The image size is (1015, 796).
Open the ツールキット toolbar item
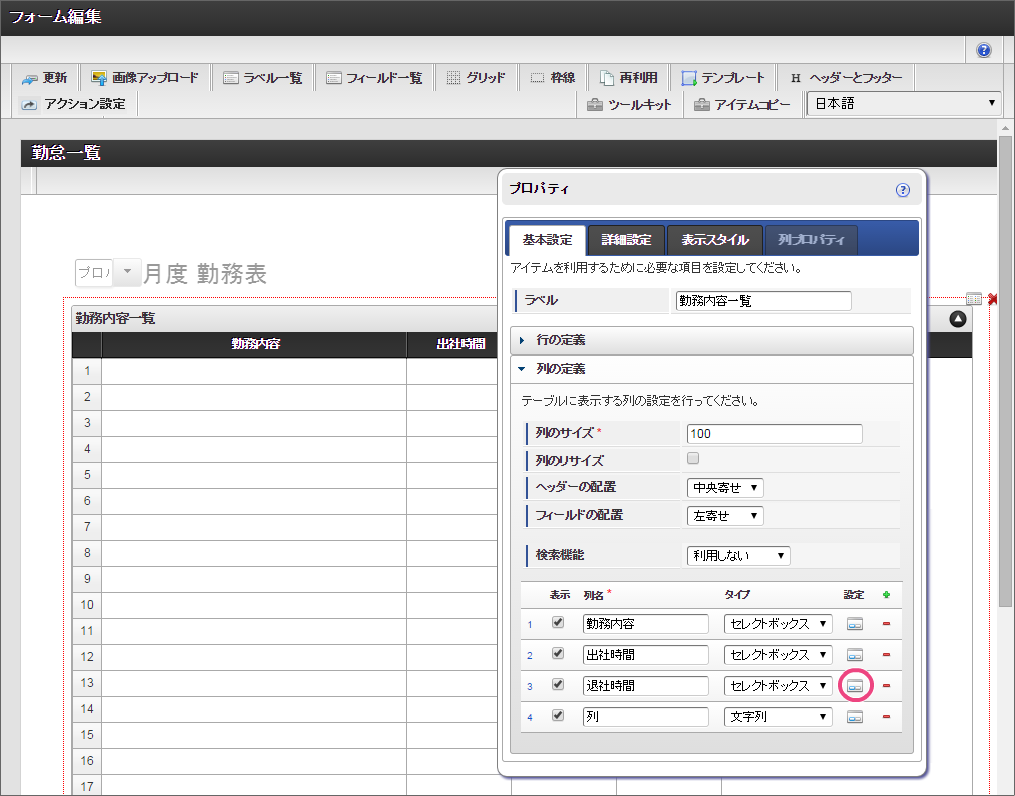[x=630, y=104]
